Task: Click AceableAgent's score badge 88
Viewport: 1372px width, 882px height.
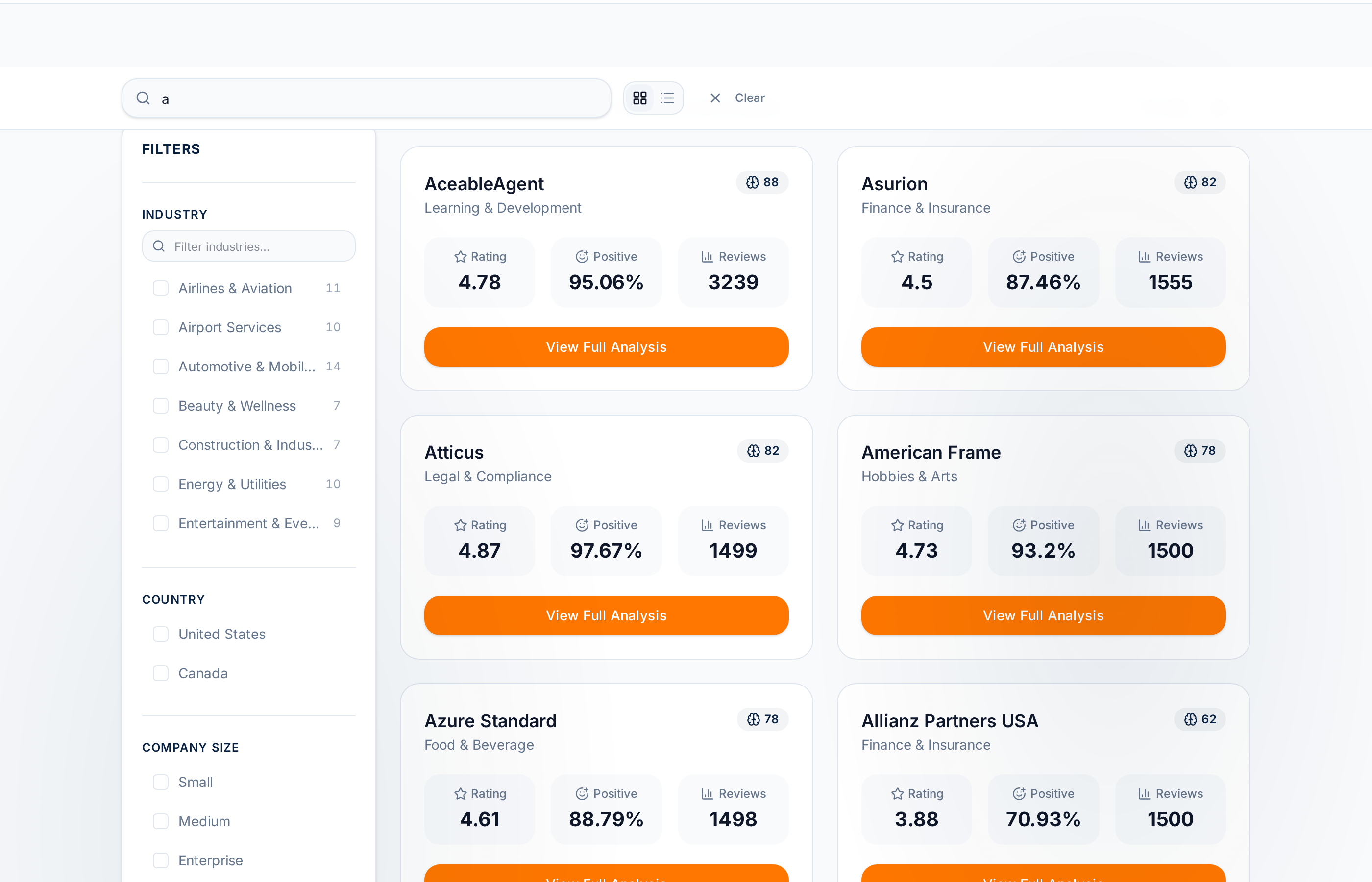Action: pyautogui.click(x=762, y=182)
